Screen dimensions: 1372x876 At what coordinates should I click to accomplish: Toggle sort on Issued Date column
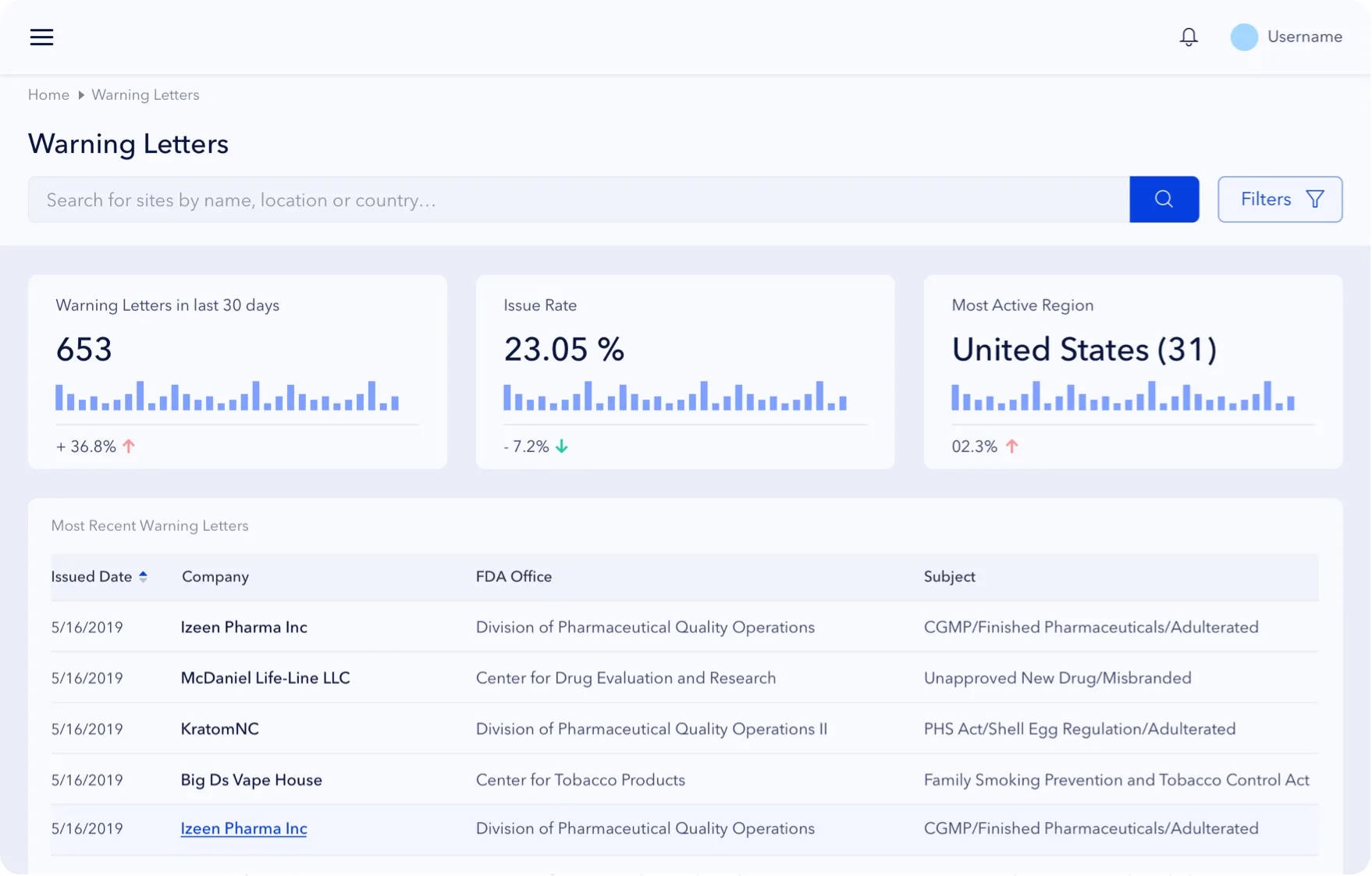click(x=143, y=576)
